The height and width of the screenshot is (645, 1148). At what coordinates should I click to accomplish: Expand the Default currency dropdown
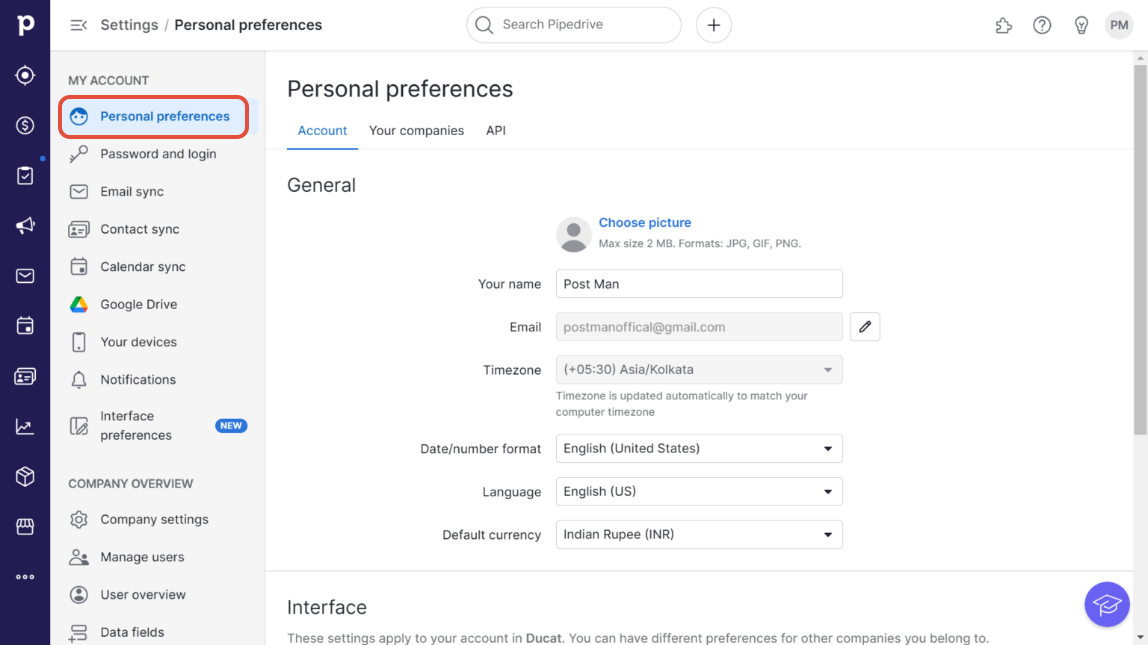pyautogui.click(x=699, y=535)
